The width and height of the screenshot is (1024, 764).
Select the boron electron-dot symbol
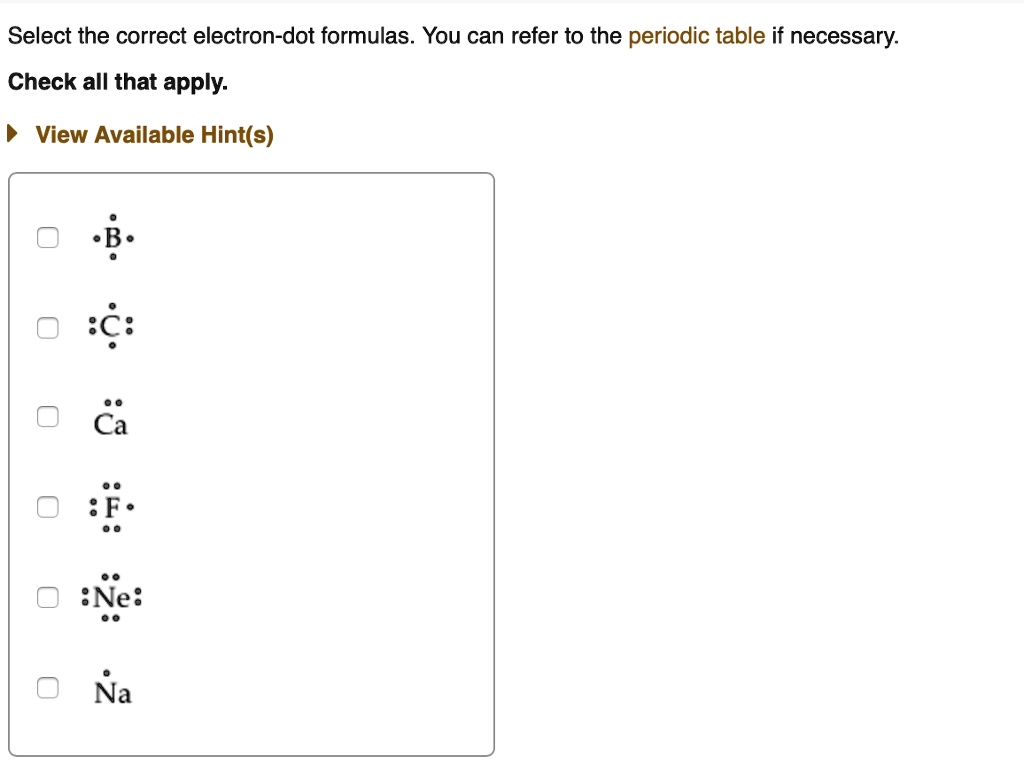tap(112, 237)
